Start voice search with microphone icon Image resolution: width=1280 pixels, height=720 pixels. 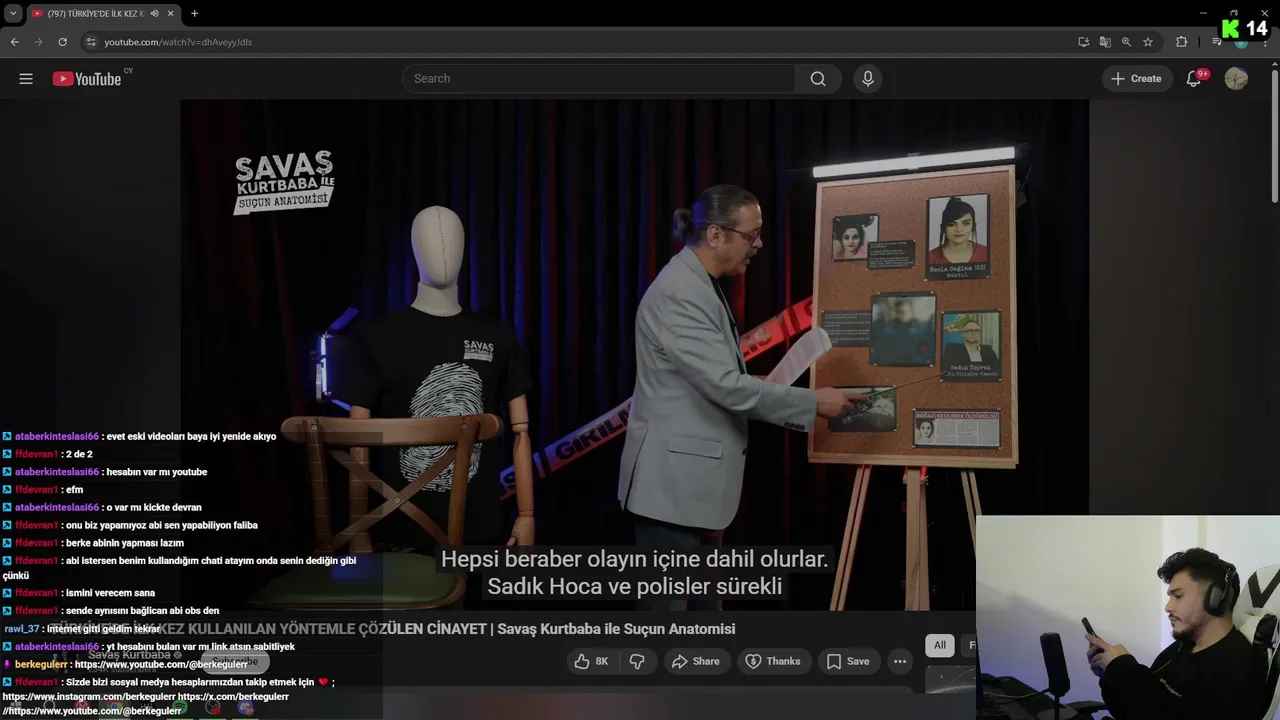(868, 79)
